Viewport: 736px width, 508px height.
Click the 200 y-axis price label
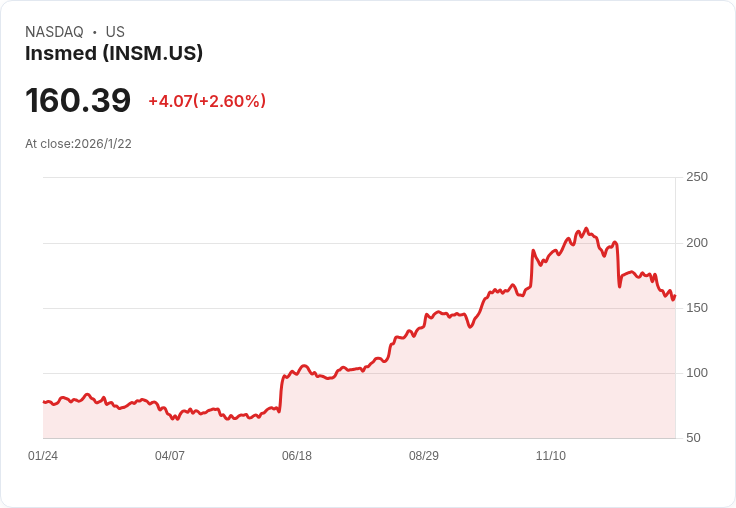coord(697,243)
